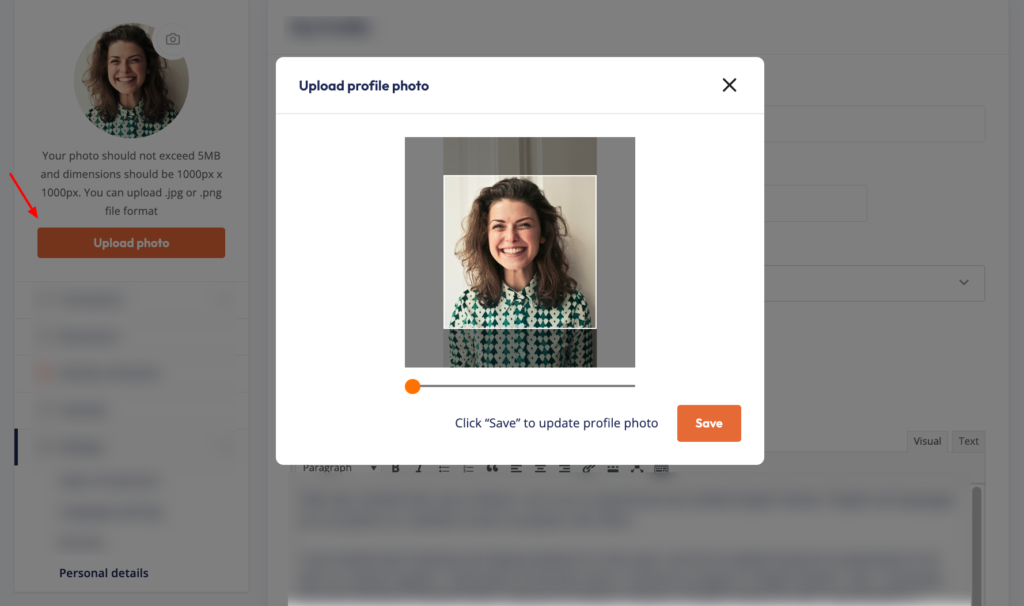Image resolution: width=1024 pixels, height=606 pixels.
Task: Click the editor's vertical scrollbar
Action: [977, 540]
